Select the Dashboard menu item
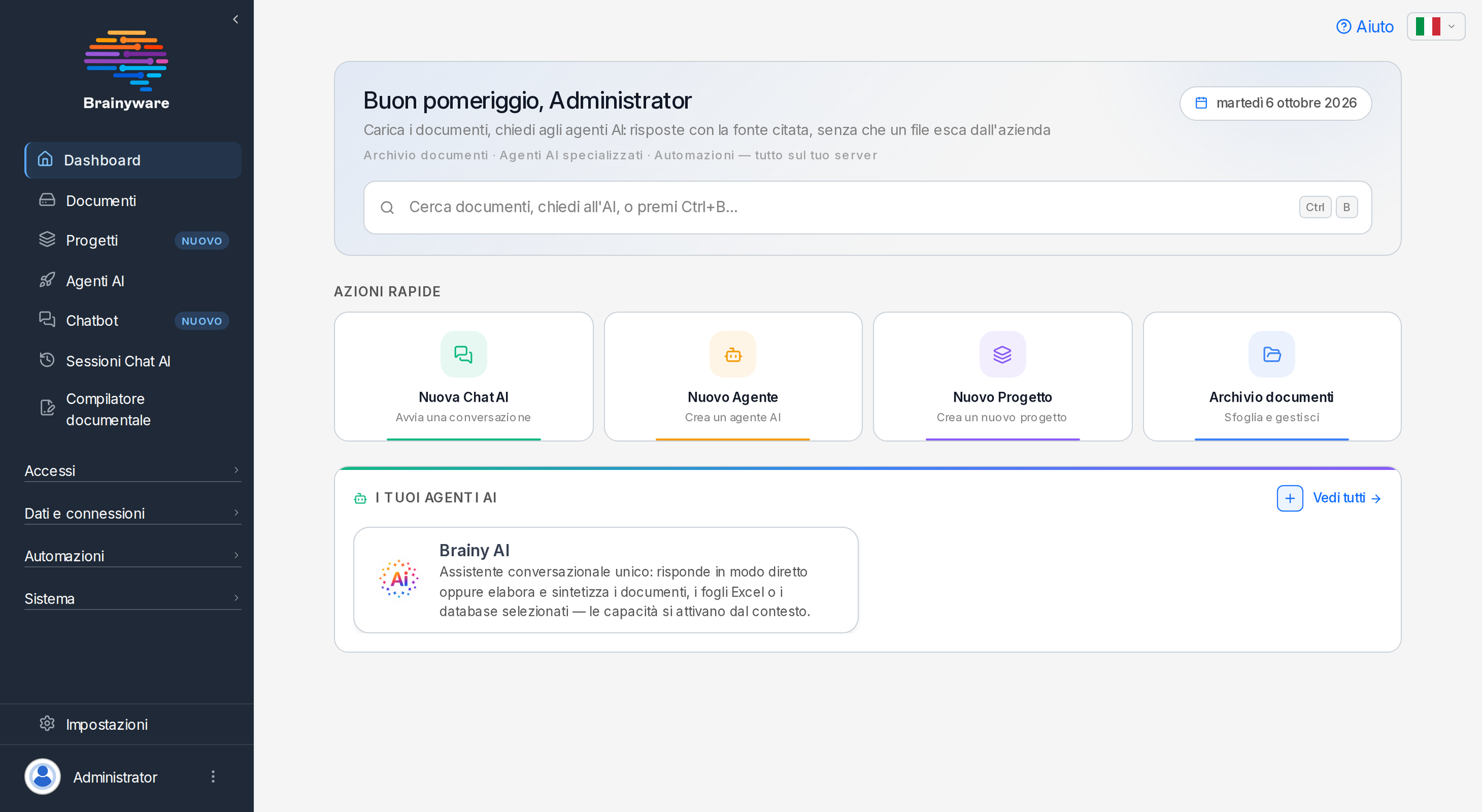 [x=133, y=160]
